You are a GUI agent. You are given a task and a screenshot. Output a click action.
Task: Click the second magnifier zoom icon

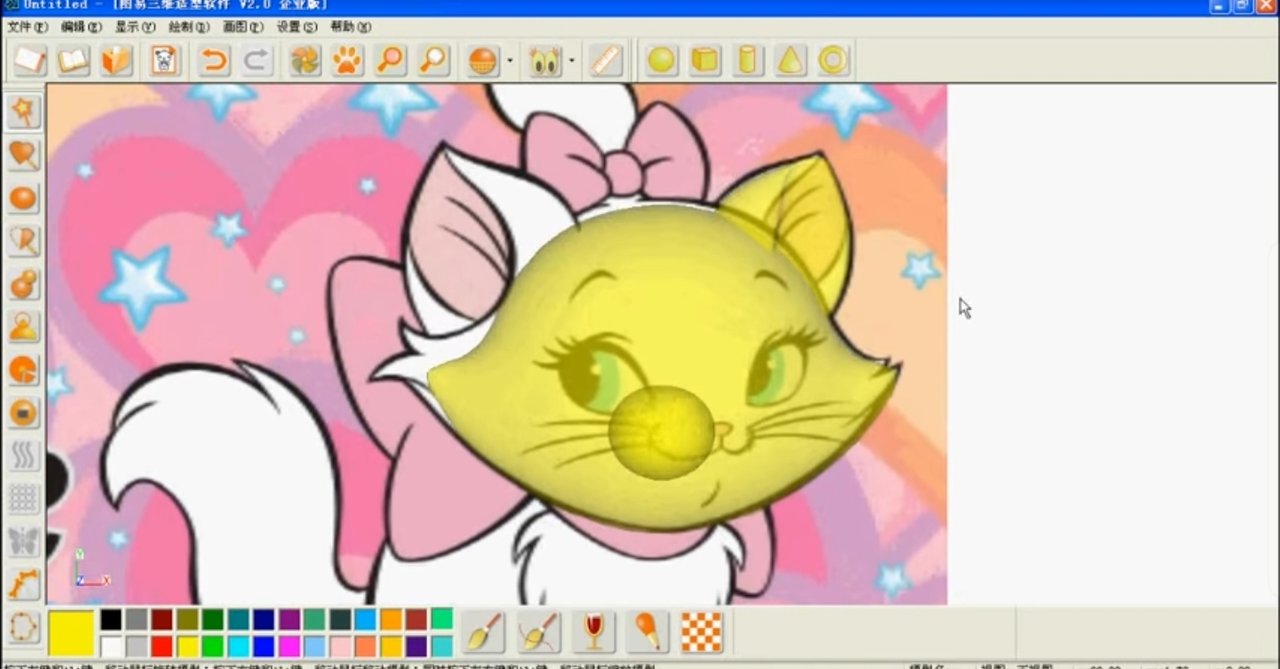click(434, 61)
